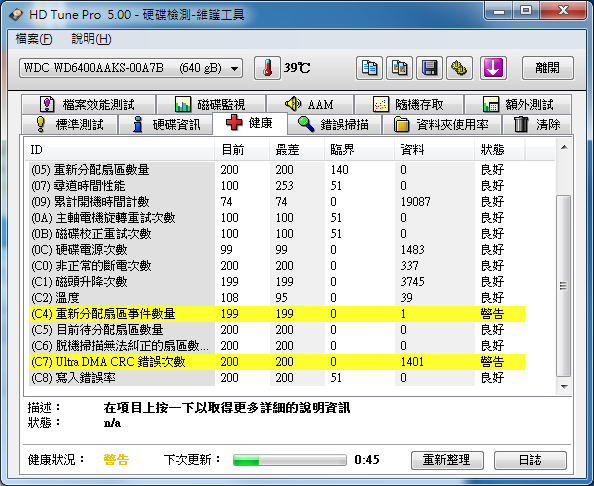Click data value 1401 in C7 row
Image resolution: width=594 pixels, height=486 pixels.
pos(412,362)
